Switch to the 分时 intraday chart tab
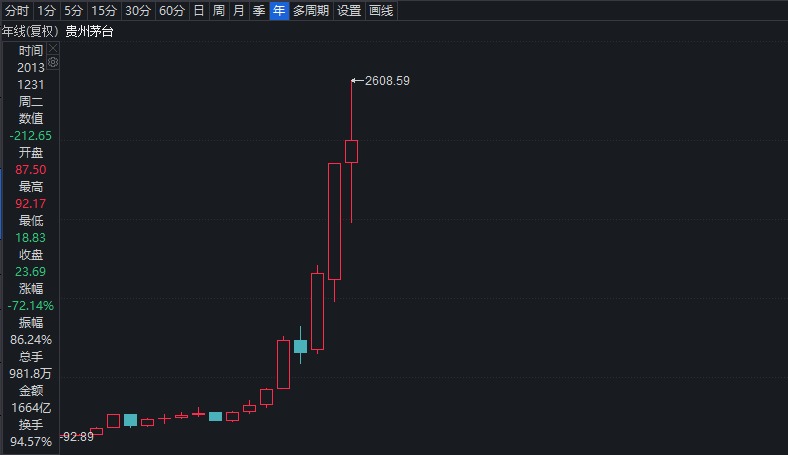788x455 pixels. [17, 11]
